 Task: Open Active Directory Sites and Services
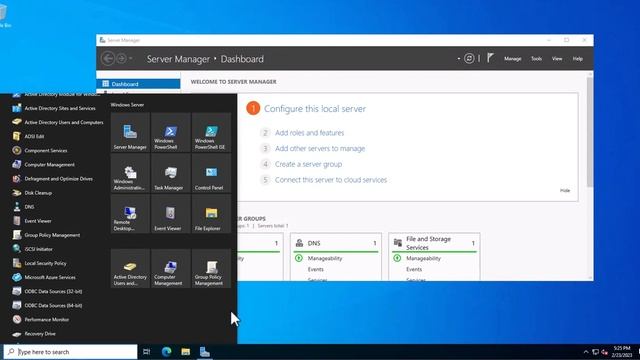point(54,108)
